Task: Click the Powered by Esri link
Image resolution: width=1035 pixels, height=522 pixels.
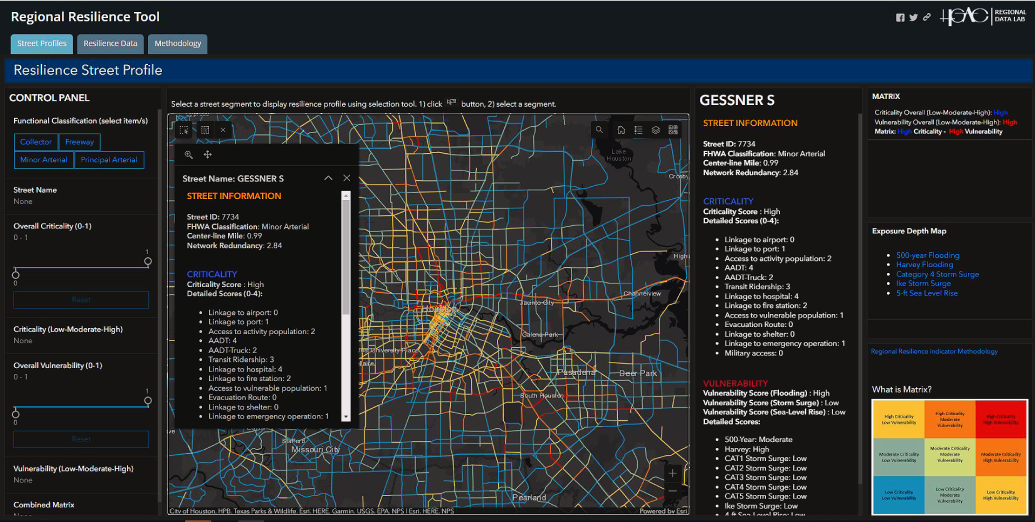Action: pyautogui.click(x=663, y=511)
